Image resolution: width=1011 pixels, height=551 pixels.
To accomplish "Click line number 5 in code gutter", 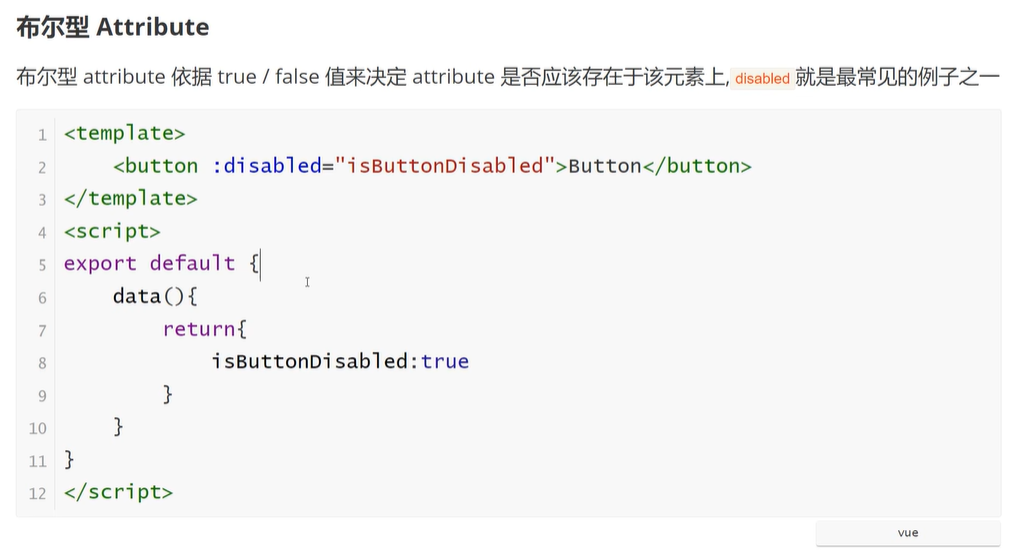I will [x=42, y=265].
